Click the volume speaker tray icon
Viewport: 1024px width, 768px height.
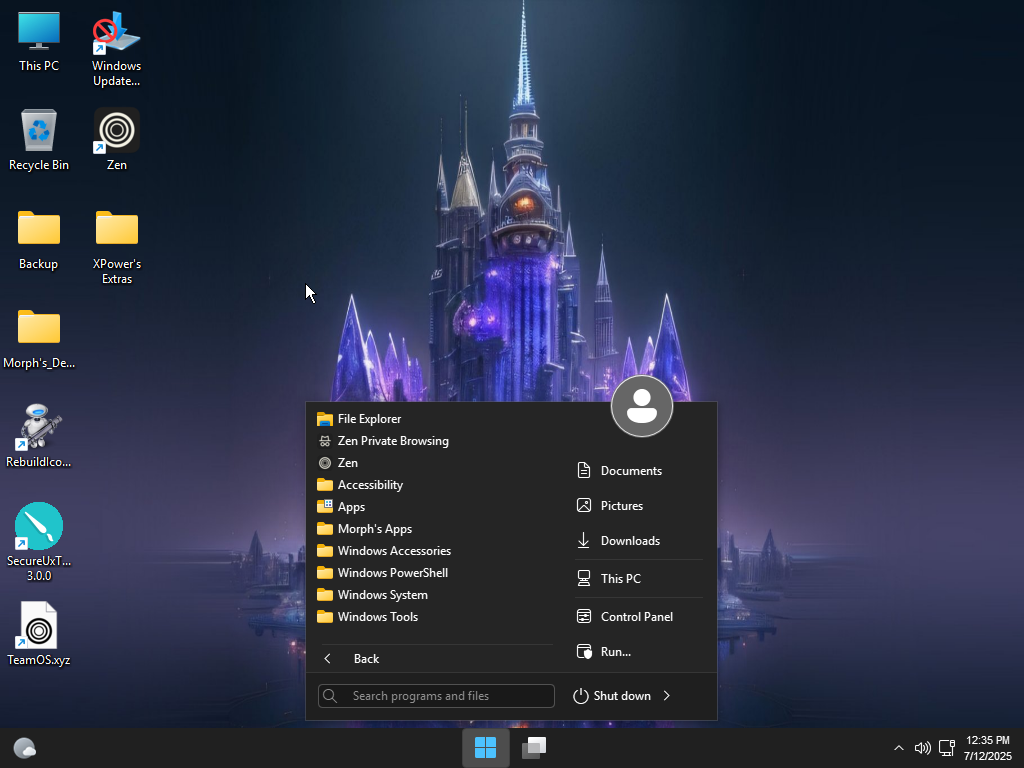(x=922, y=748)
